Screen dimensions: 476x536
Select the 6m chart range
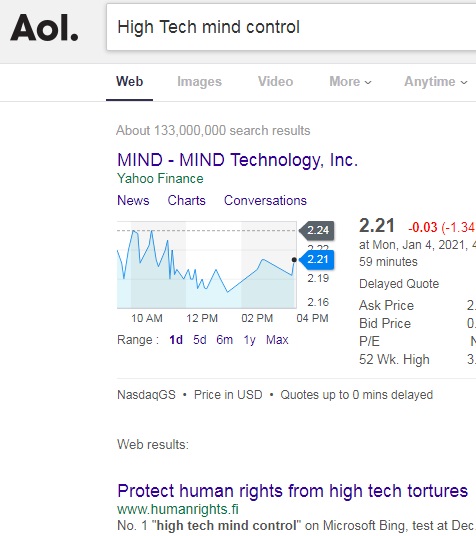click(x=224, y=340)
